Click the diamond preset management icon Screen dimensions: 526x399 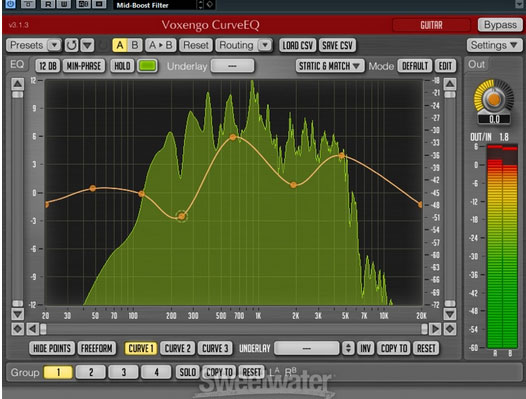click(x=209, y=4)
